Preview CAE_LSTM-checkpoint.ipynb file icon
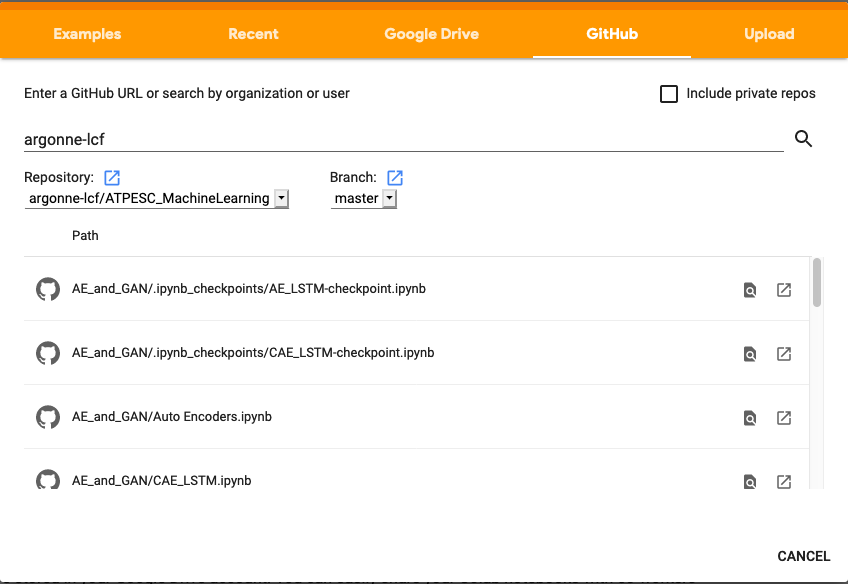The width and height of the screenshot is (848, 584). 750,354
